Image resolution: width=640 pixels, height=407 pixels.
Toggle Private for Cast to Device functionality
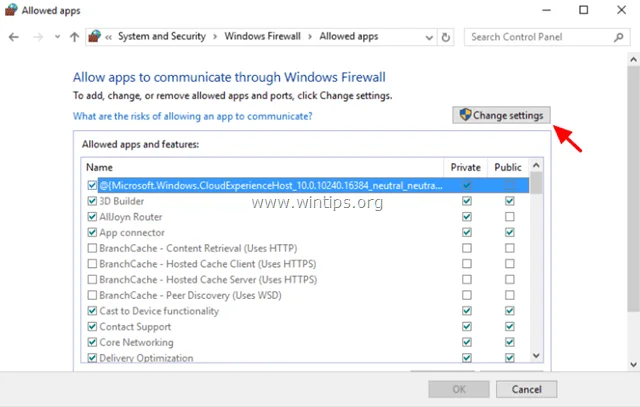[x=467, y=311]
